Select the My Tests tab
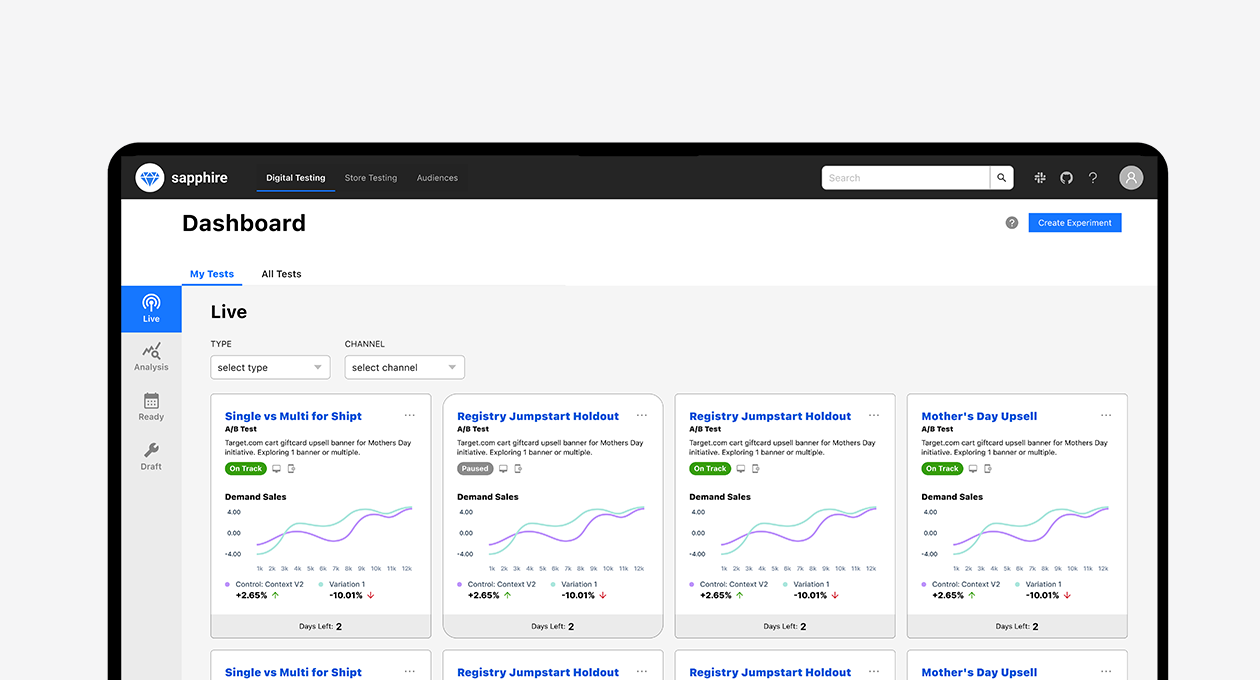The width and height of the screenshot is (1260, 680). (x=212, y=274)
